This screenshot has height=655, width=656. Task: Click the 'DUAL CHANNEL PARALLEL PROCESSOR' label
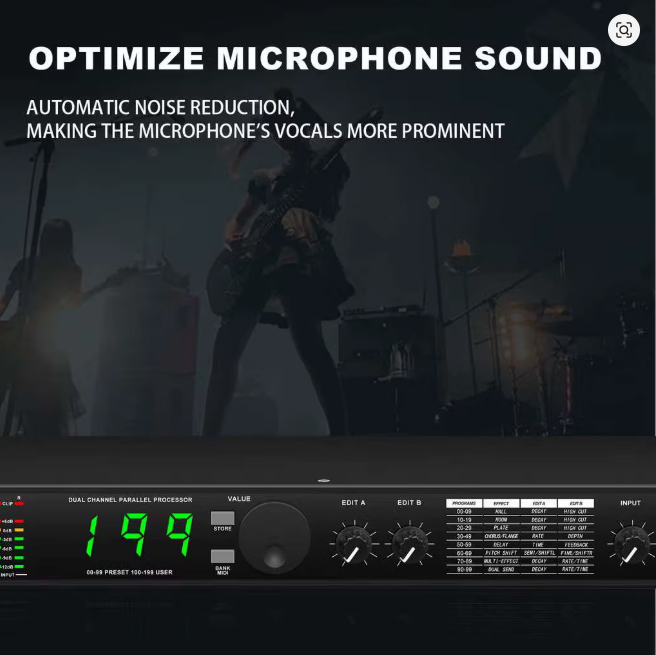point(130,499)
